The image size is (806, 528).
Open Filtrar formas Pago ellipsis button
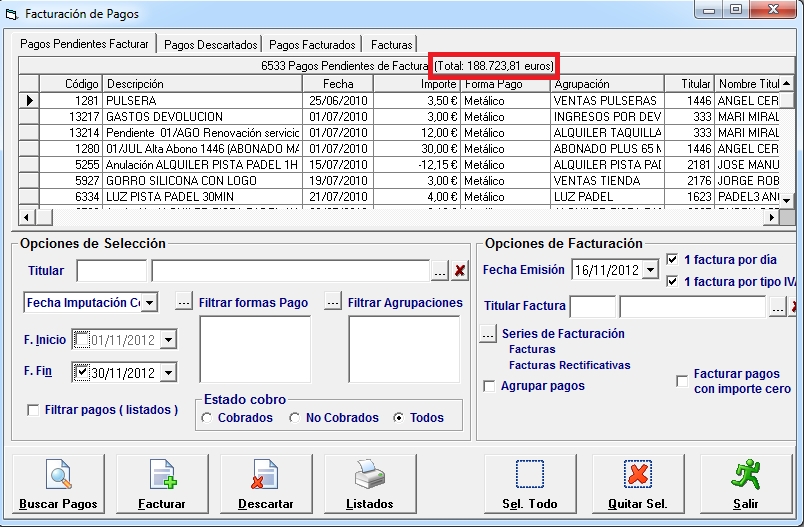(184, 301)
